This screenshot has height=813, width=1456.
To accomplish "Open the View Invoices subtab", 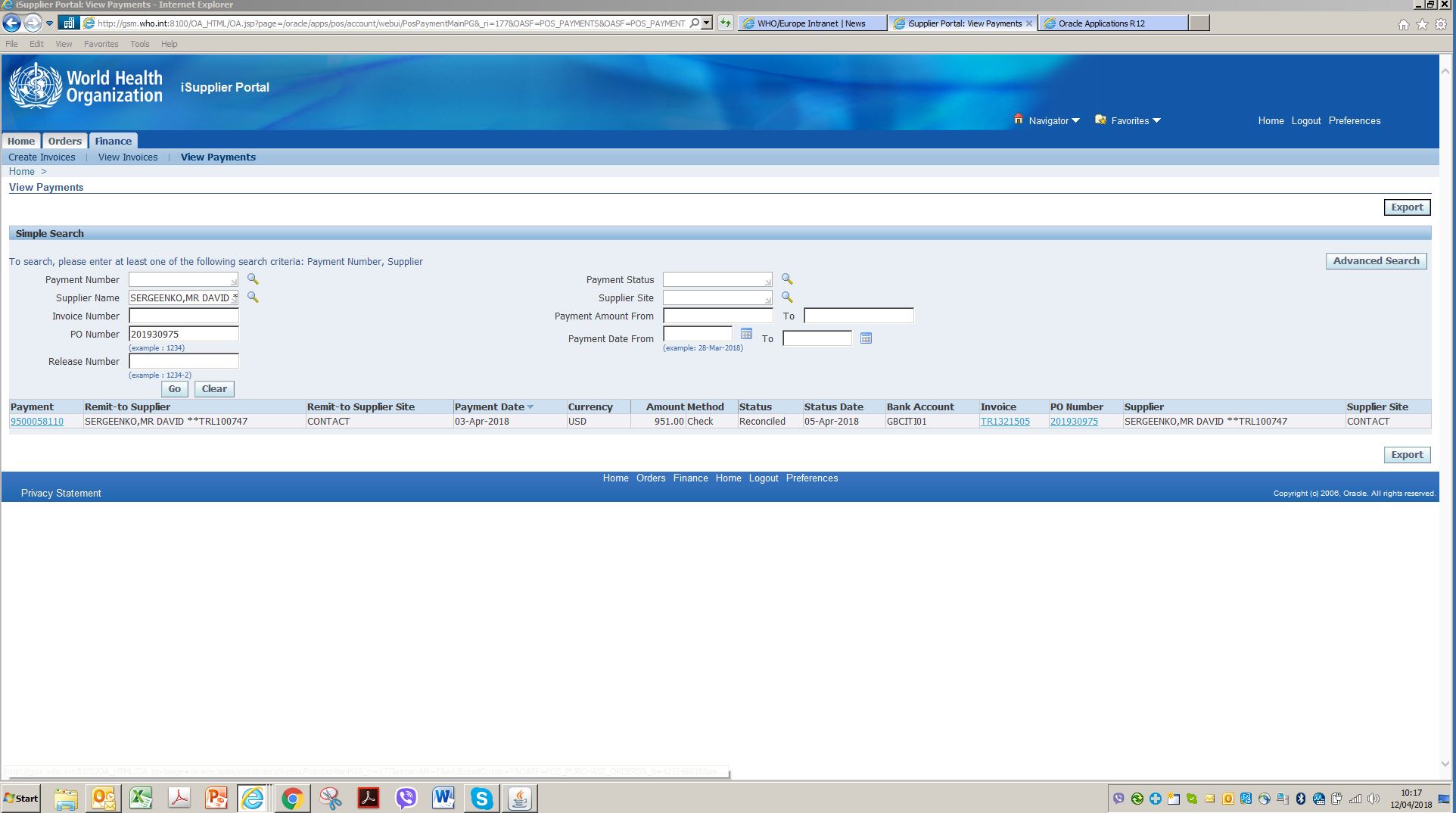I will pos(128,157).
